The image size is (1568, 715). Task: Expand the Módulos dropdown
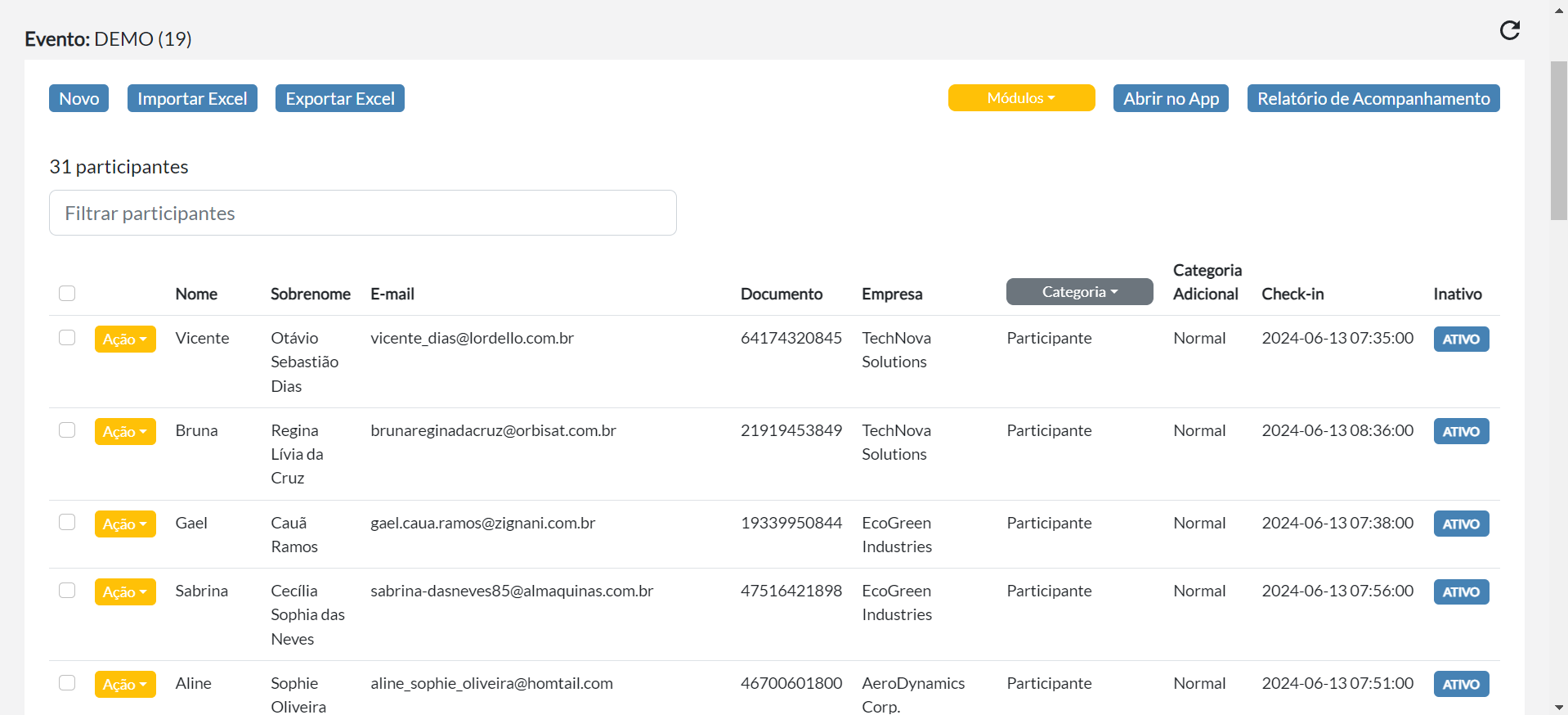pyautogui.click(x=1021, y=97)
